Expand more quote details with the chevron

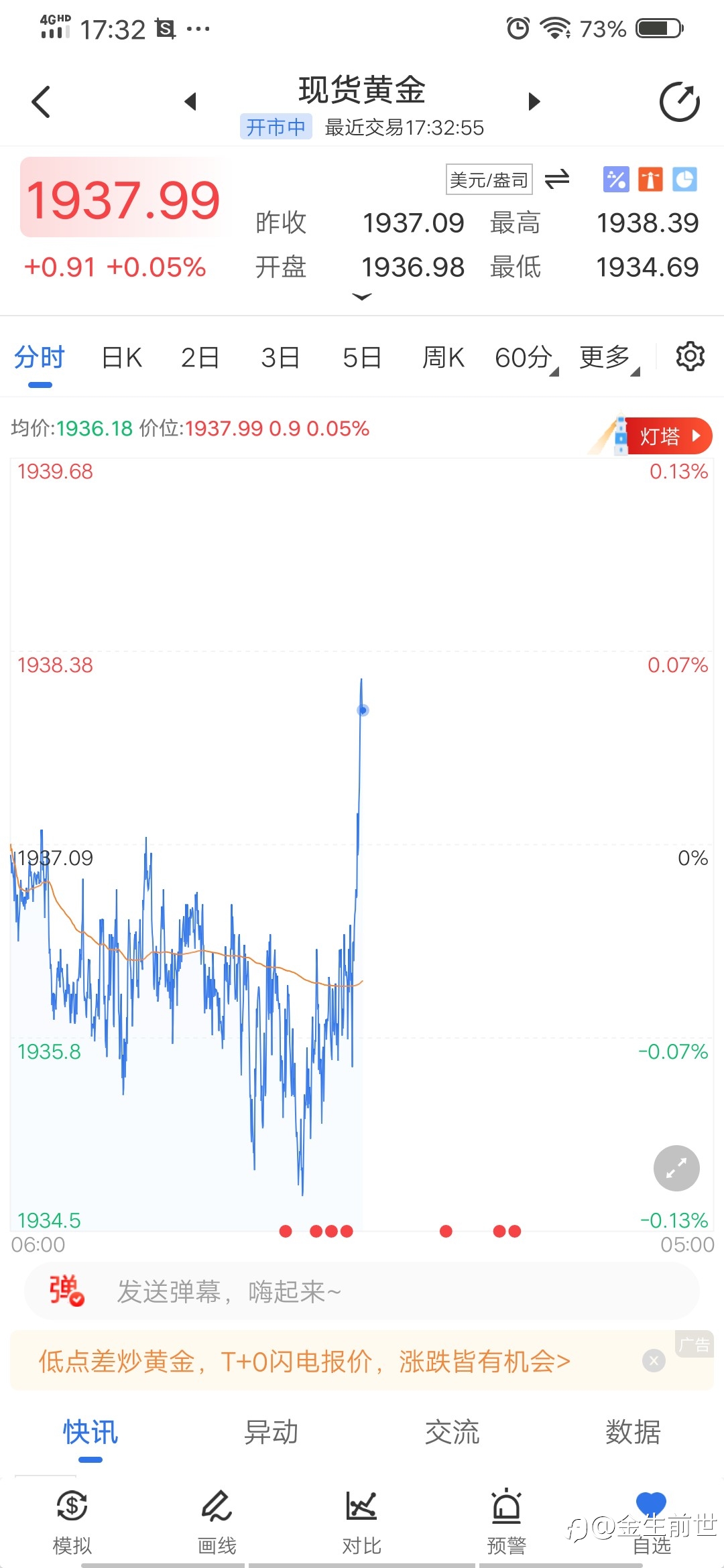362,297
